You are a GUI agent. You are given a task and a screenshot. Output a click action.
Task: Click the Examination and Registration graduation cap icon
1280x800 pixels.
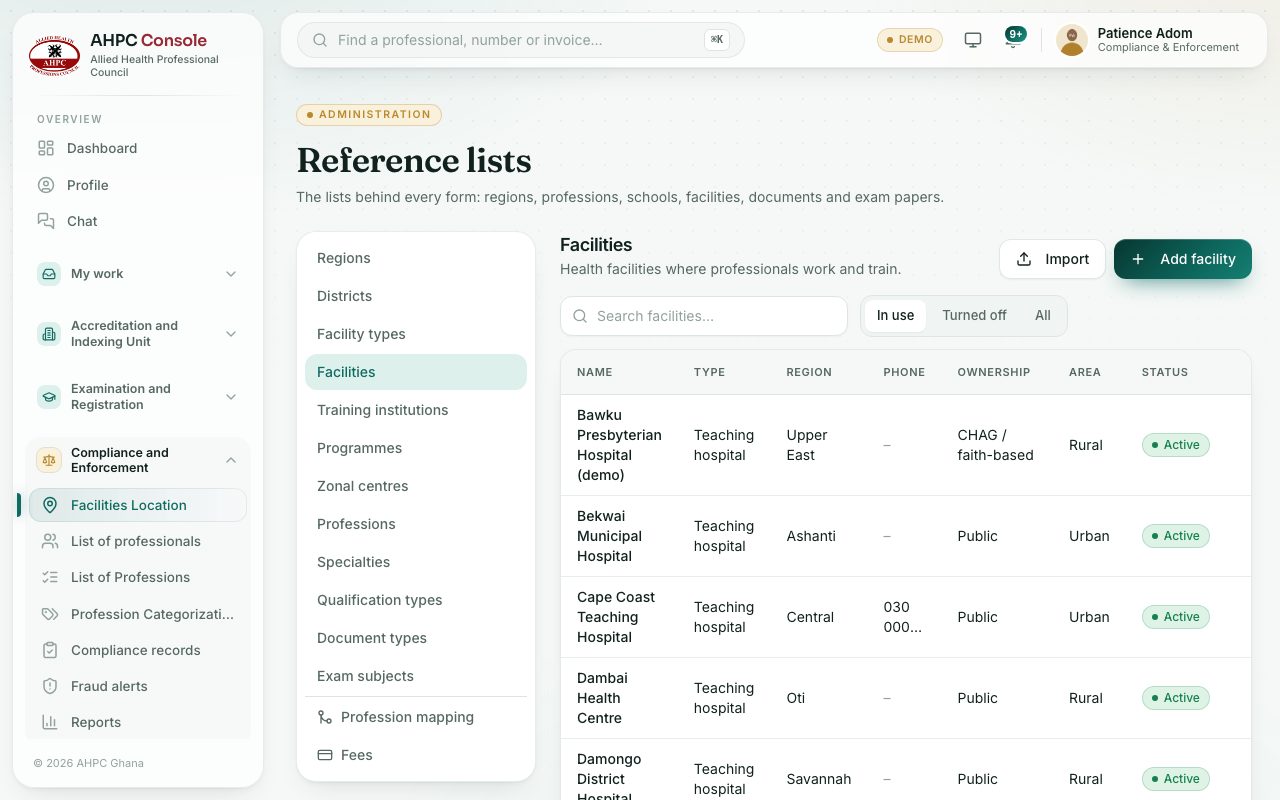(x=49, y=397)
